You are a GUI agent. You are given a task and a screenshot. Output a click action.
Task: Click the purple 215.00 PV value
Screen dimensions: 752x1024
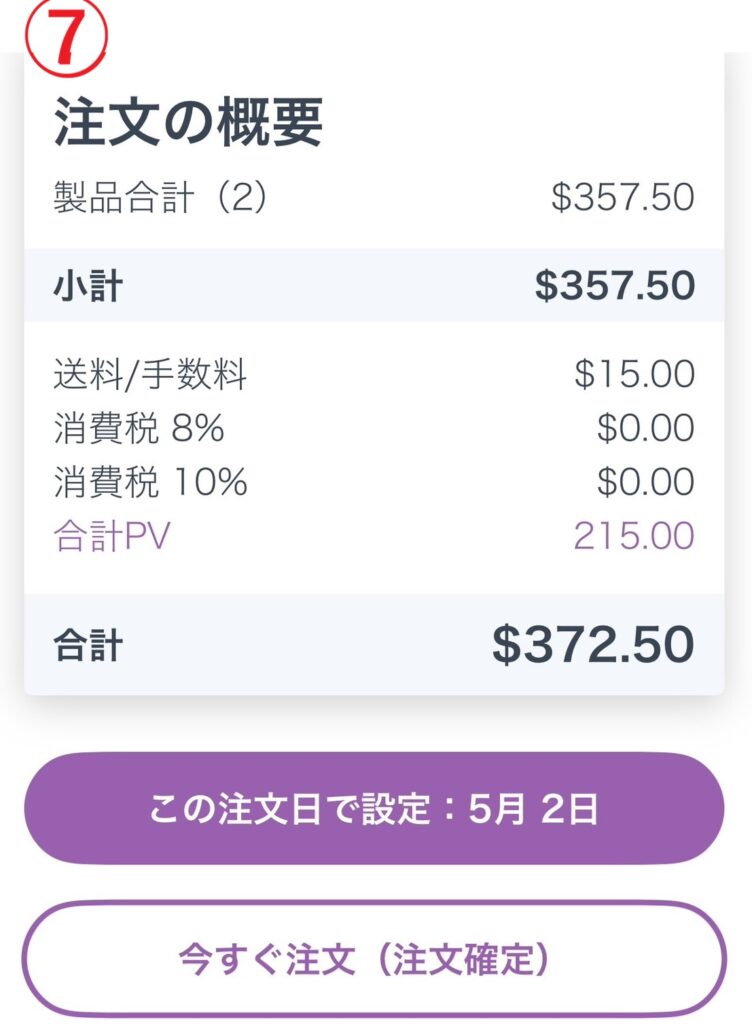(634, 536)
